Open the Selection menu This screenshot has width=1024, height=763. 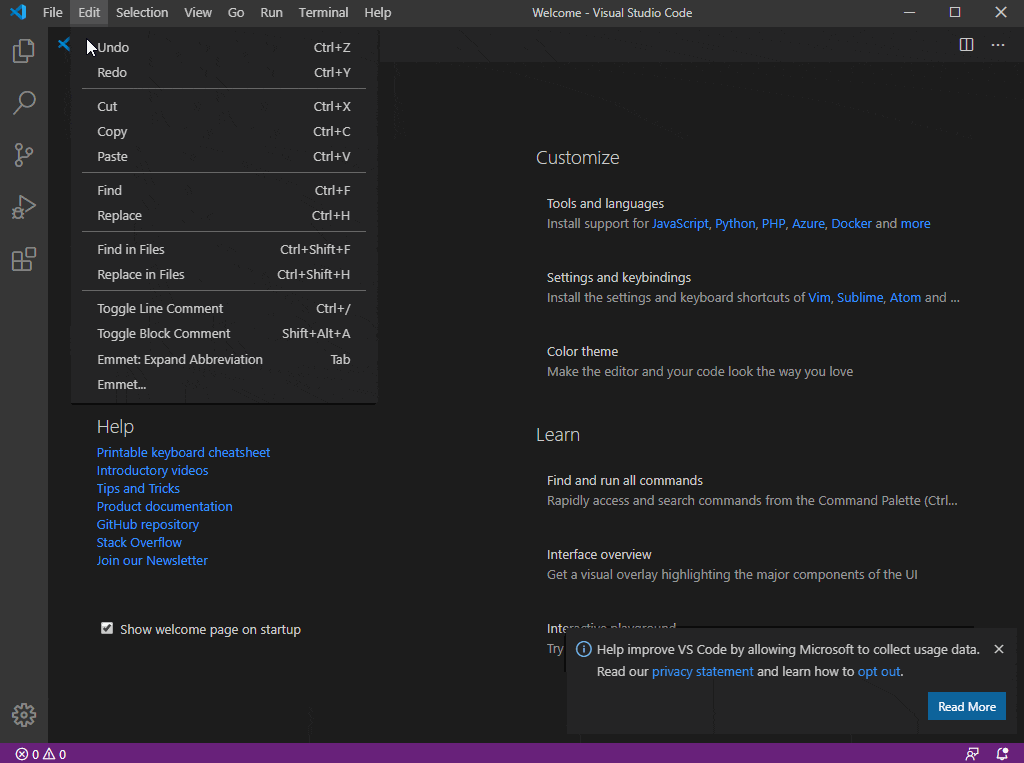coord(142,12)
